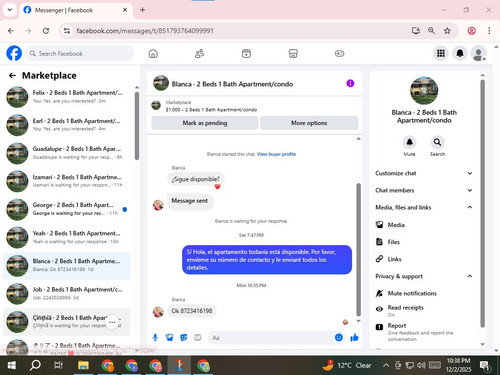Reload the page in Chrome
Image resolution: width=500 pixels, height=375 pixels.
(x=46, y=31)
